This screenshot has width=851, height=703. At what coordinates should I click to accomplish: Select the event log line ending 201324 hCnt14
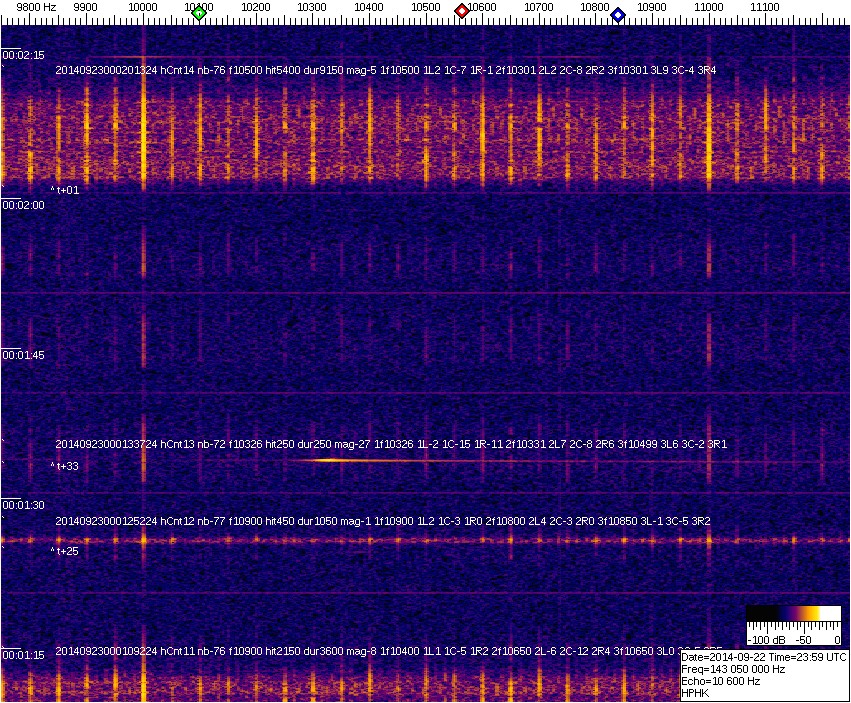385,70
